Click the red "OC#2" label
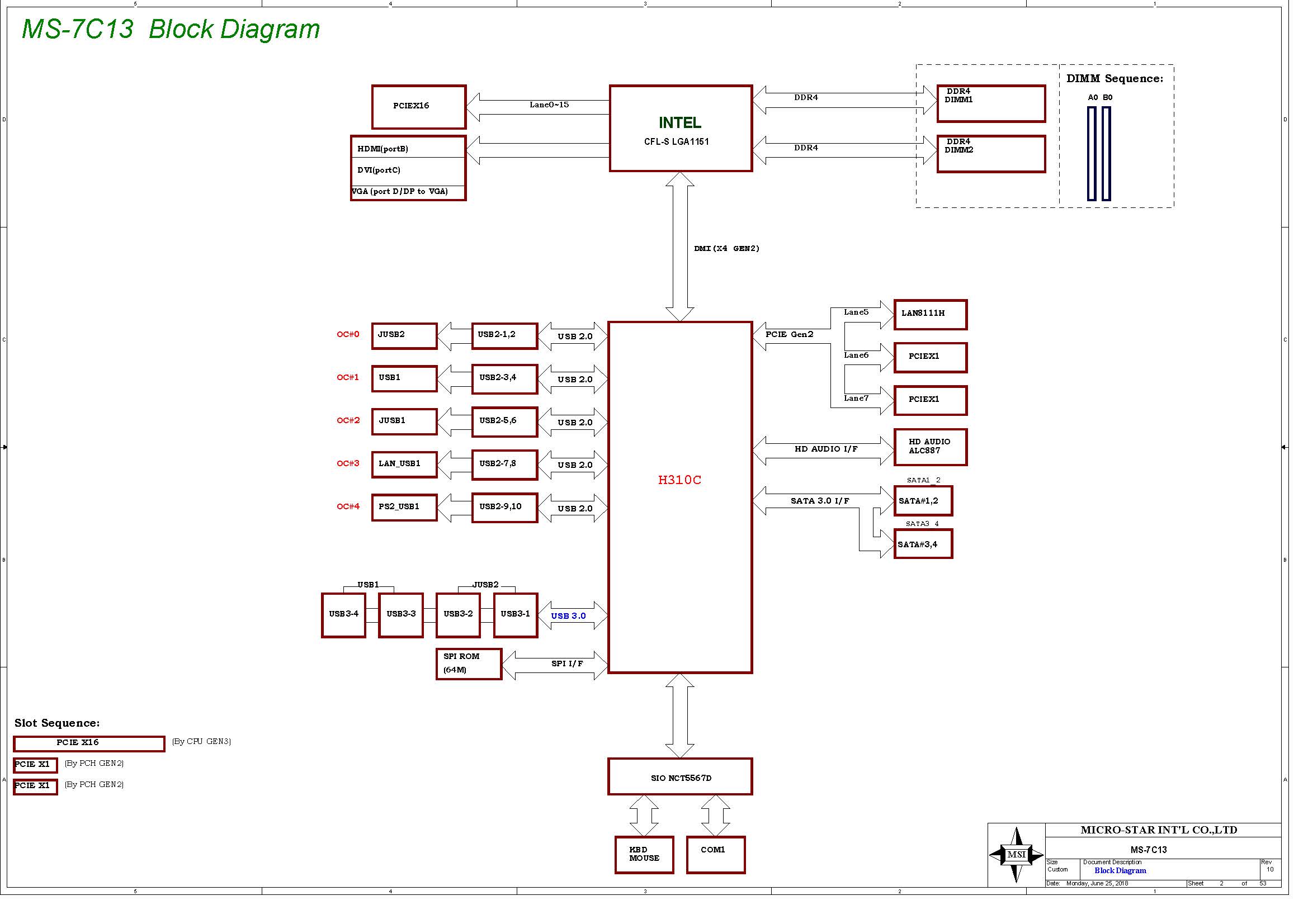 point(348,420)
